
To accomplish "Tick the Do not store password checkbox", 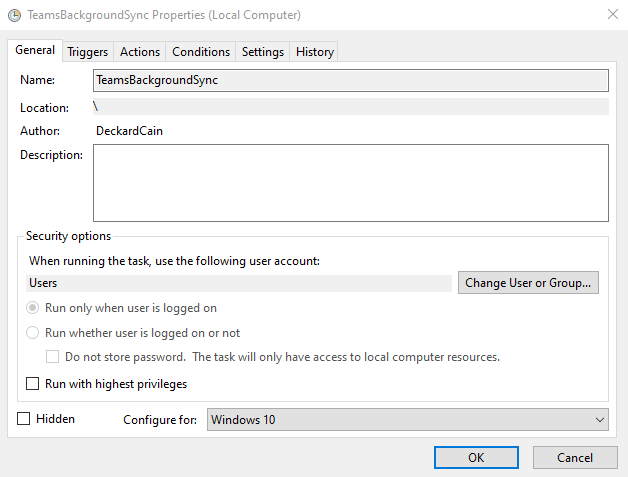I will (x=54, y=357).
